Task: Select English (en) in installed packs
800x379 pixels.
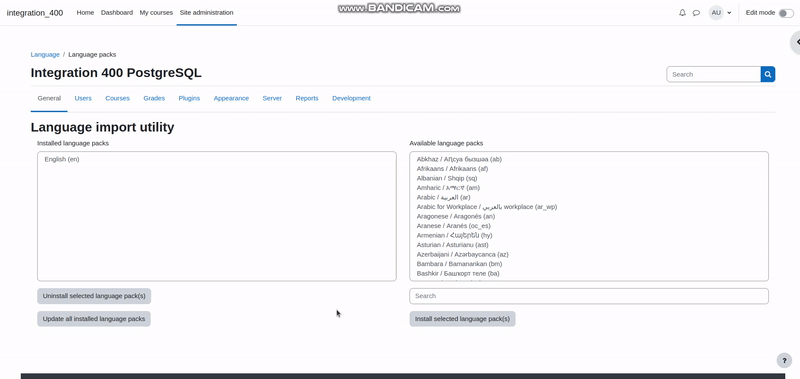Action: 216,159
